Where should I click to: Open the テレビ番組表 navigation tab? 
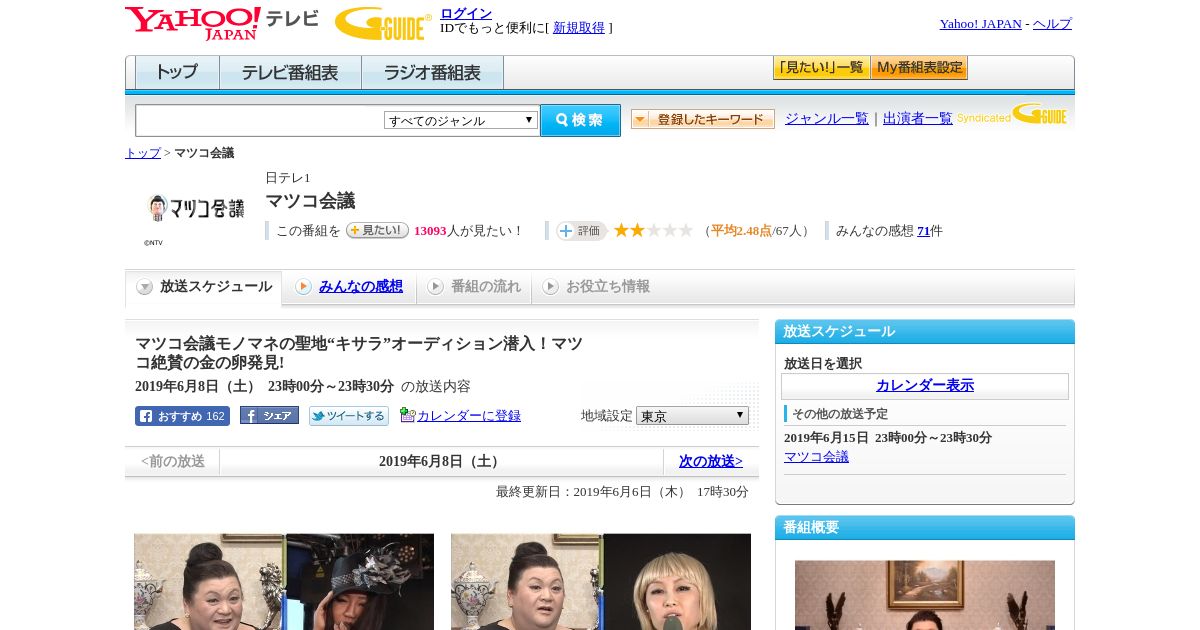290,73
